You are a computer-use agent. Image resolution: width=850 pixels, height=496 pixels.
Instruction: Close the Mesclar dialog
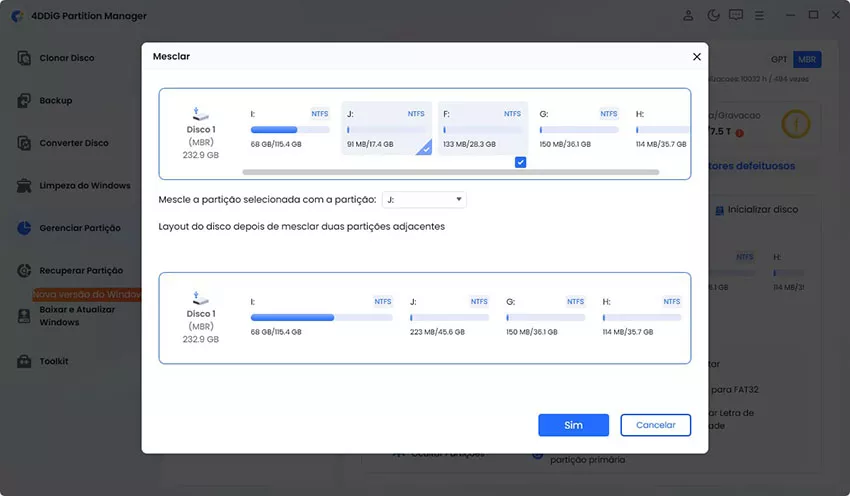(697, 57)
